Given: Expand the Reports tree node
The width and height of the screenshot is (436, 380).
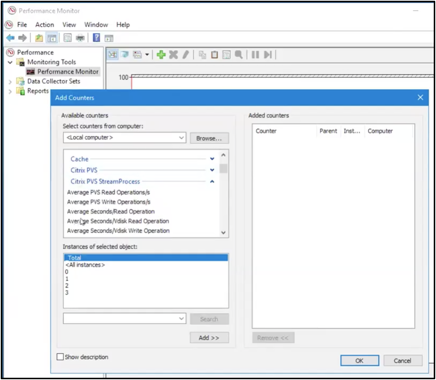Looking at the screenshot, I should [x=10, y=91].
